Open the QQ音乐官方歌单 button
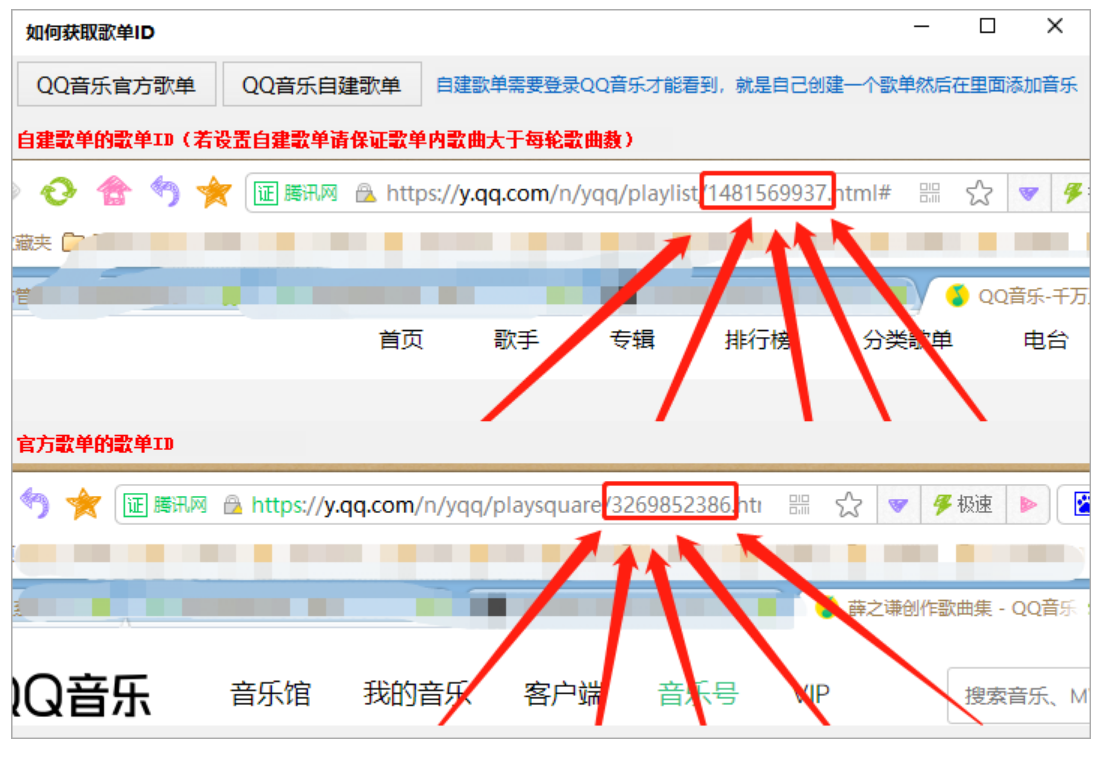 click(116, 85)
